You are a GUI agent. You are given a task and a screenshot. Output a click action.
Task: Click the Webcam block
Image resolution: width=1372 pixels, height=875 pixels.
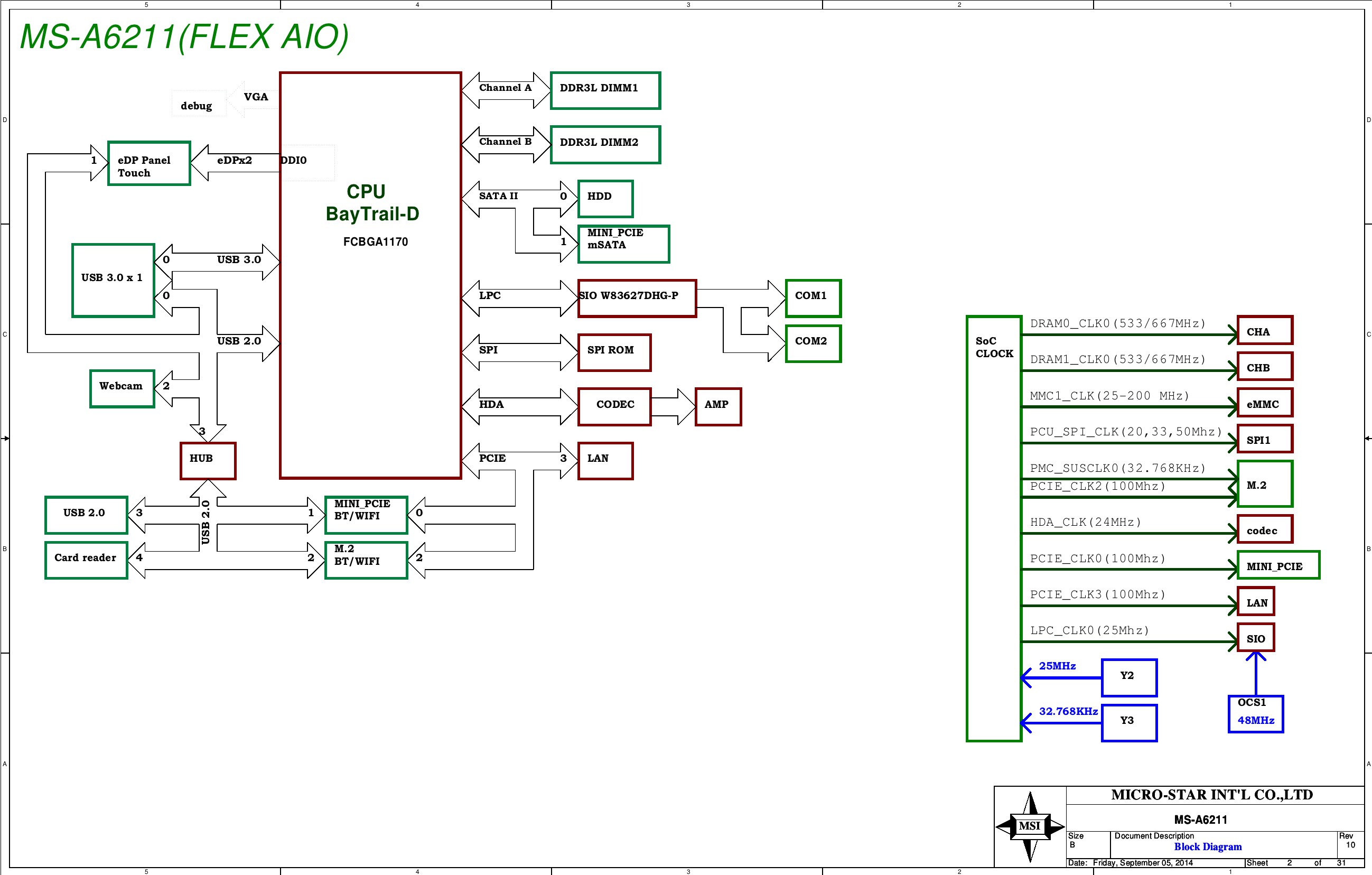click(x=122, y=388)
